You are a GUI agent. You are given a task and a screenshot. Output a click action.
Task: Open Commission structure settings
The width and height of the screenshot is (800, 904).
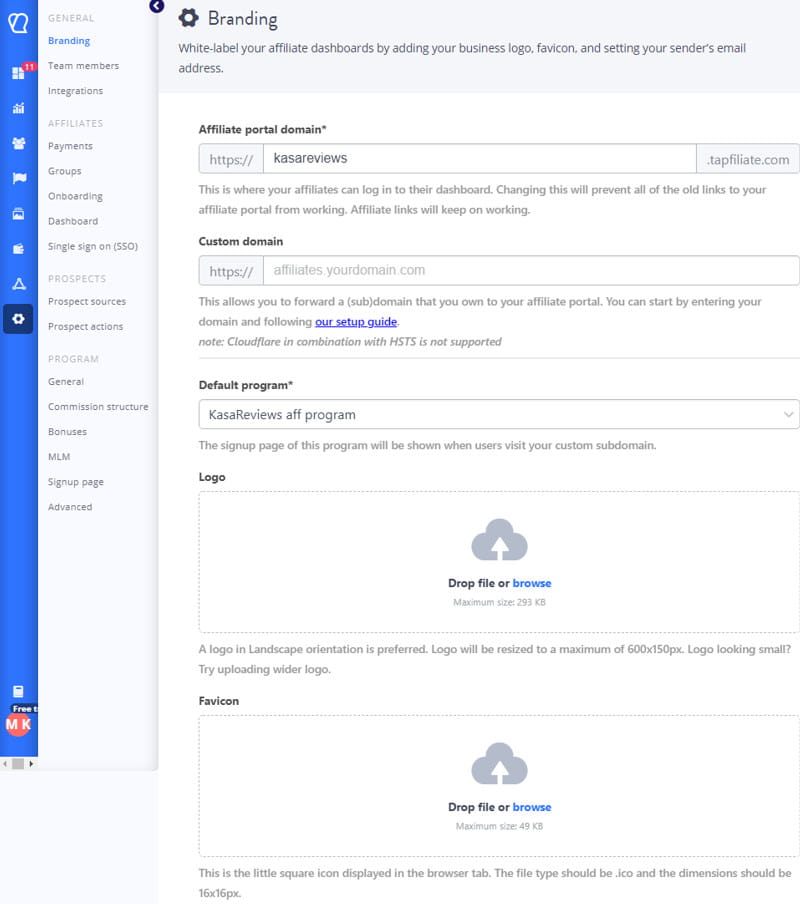tap(98, 406)
